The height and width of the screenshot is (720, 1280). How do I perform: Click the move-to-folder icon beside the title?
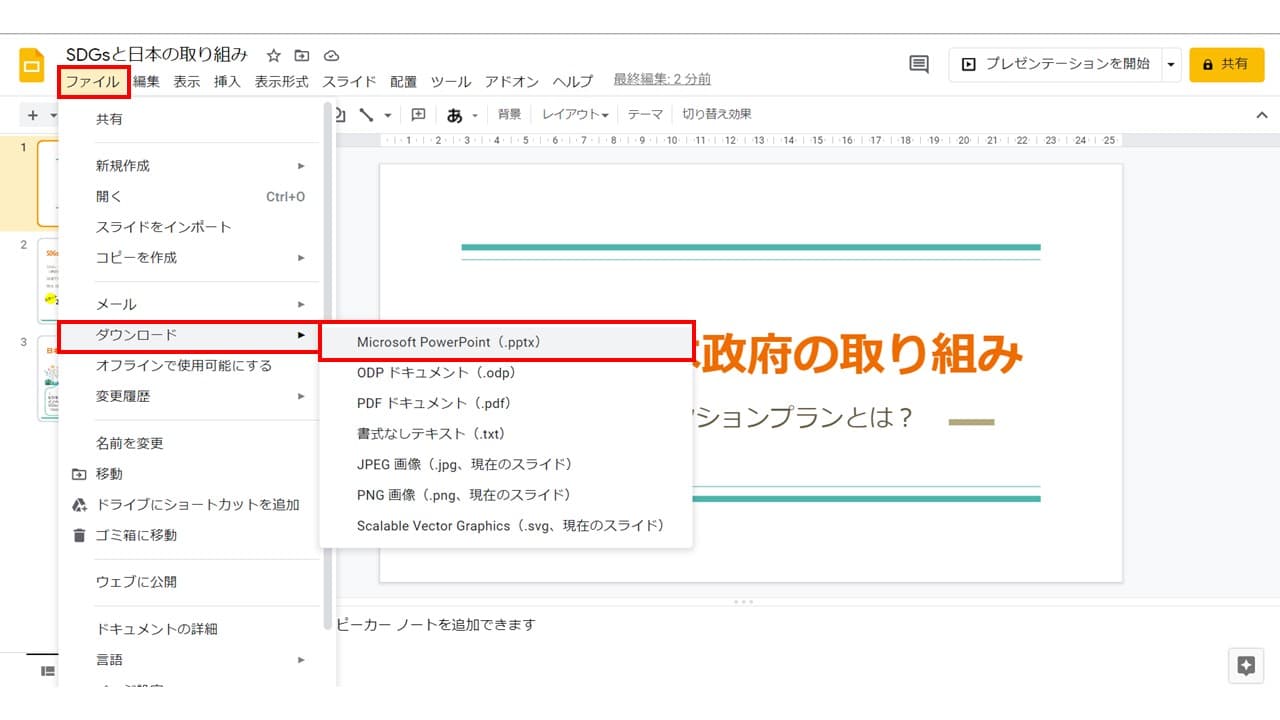coord(302,56)
